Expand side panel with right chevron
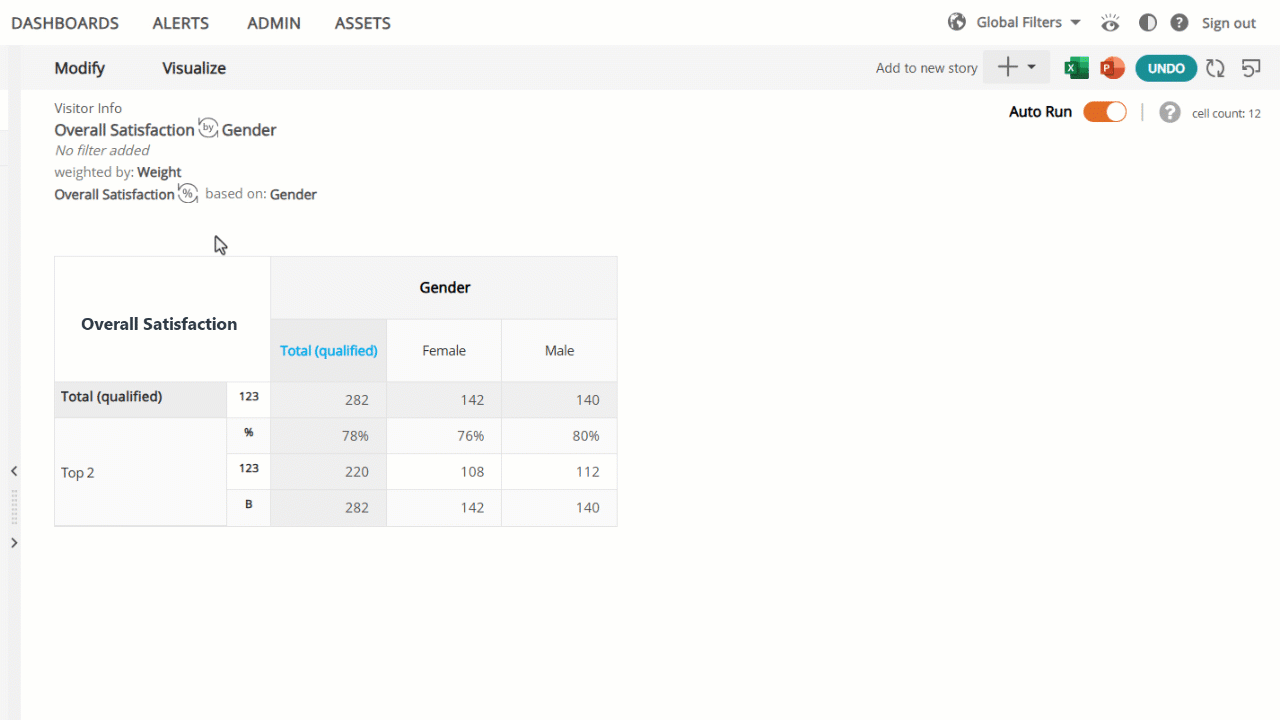Screen dimensions: 1280x720 pyautogui.click(x=14, y=543)
